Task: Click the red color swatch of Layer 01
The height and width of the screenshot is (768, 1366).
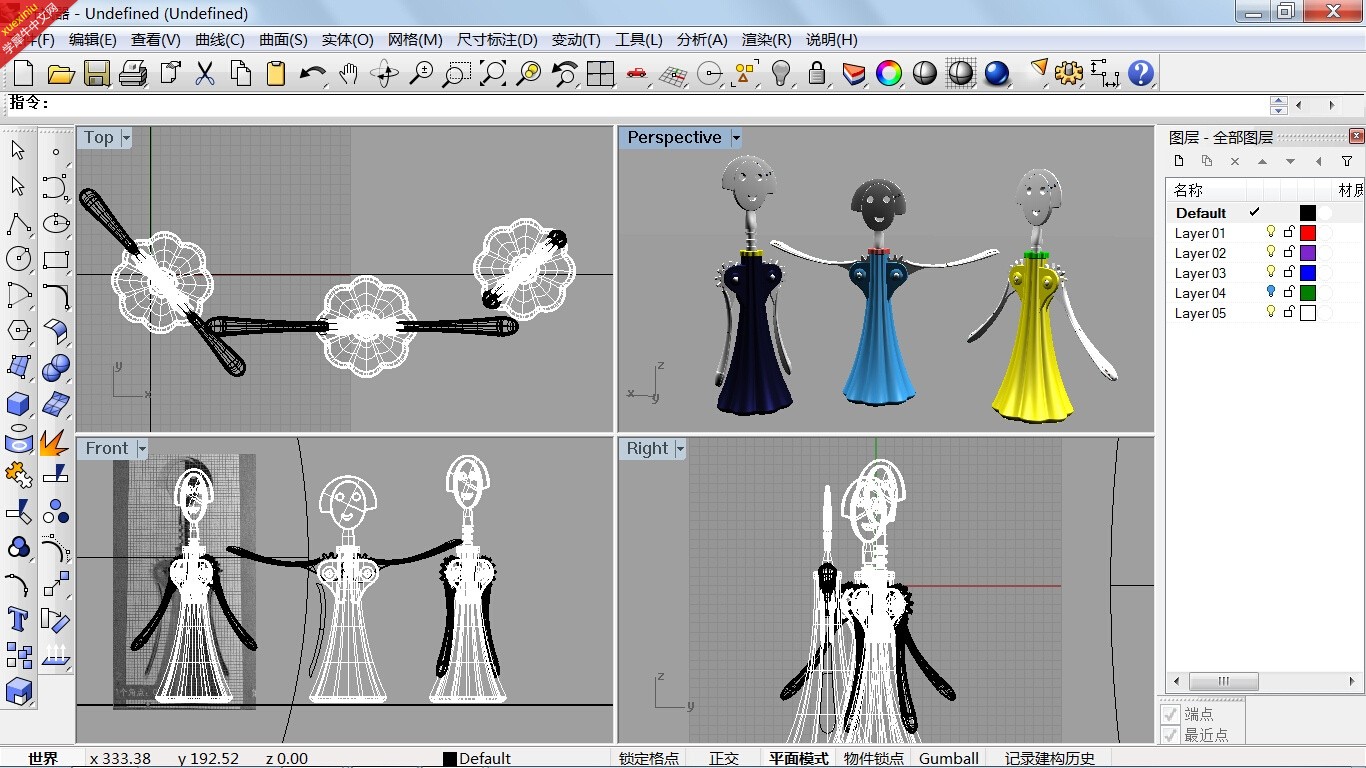Action: click(x=1307, y=232)
